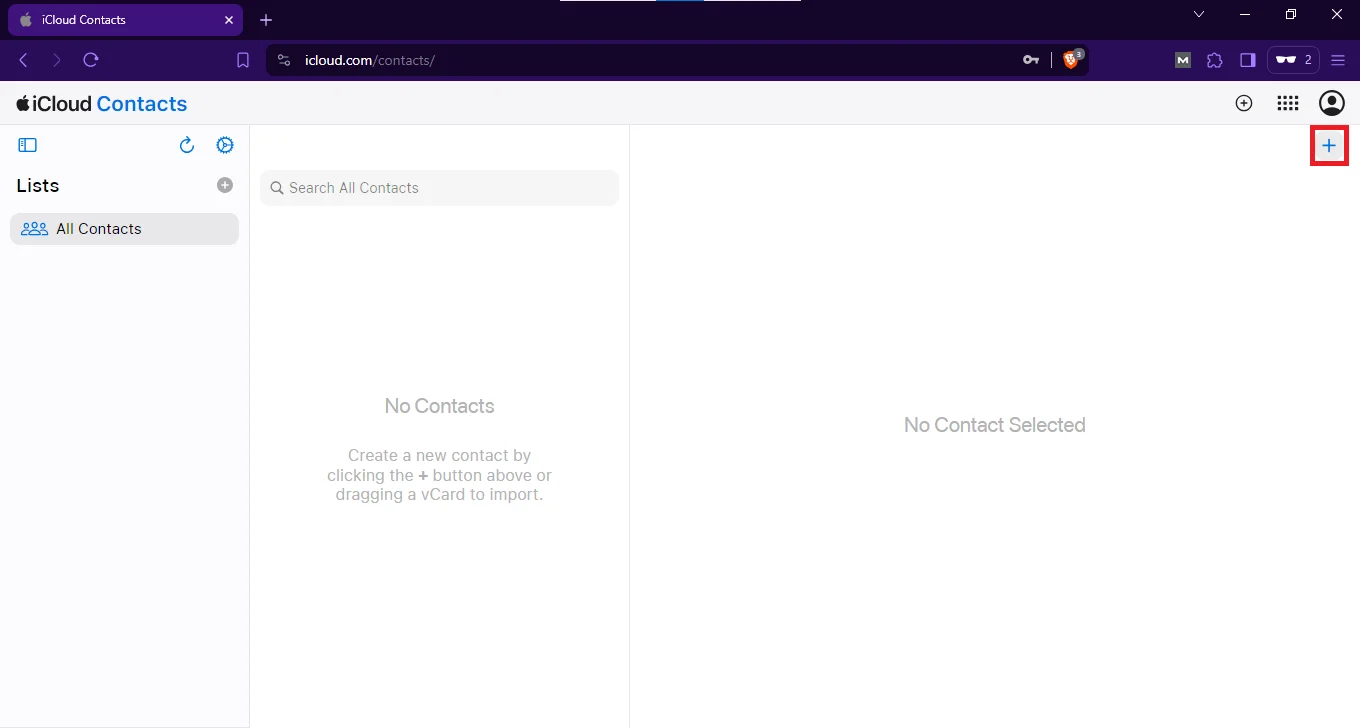Open saved passwords key icon
This screenshot has width=1360, height=728.
click(x=1031, y=60)
